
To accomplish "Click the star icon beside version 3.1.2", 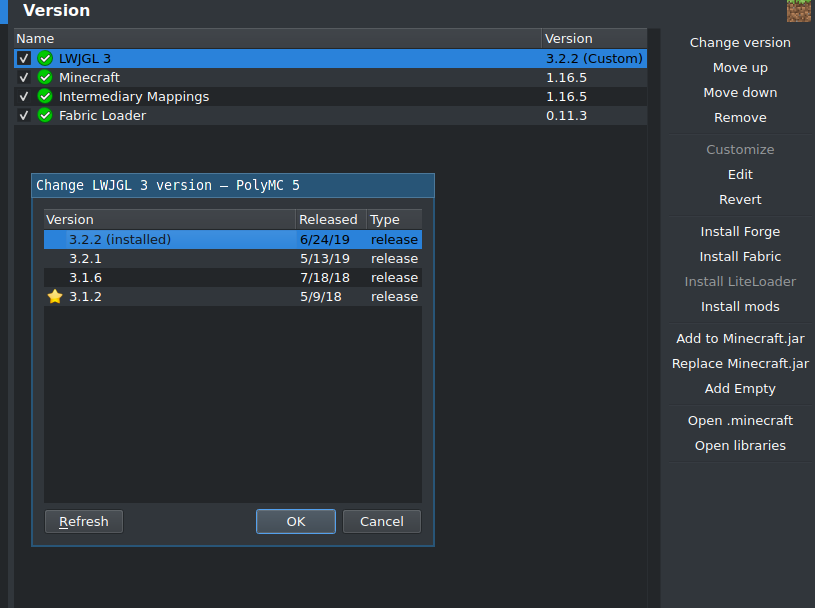I will point(54,296).
